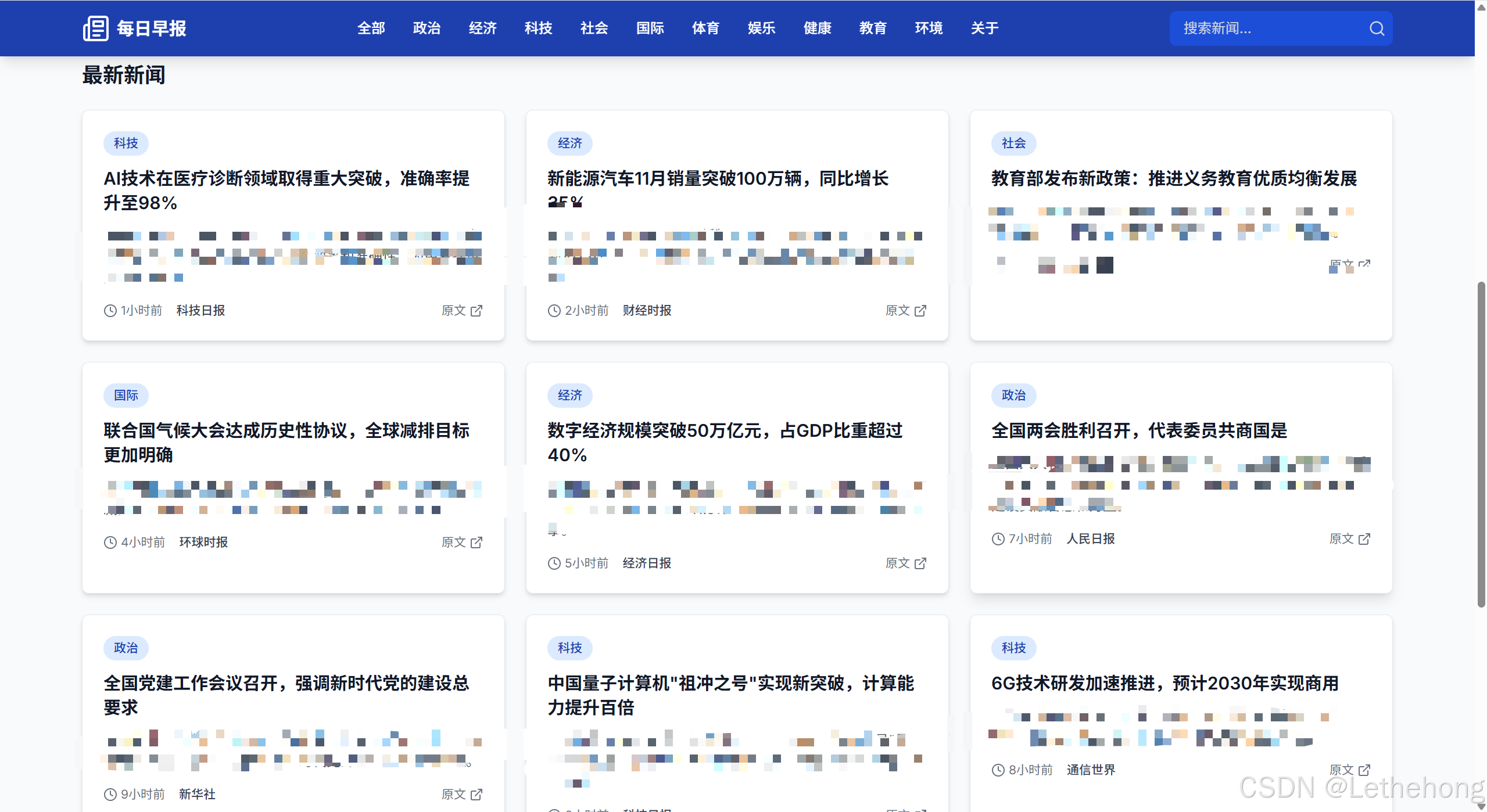Open external link icon on AI医疗诊断 article
This screenshot has height=812, width=1487.
tap(476, 310)
